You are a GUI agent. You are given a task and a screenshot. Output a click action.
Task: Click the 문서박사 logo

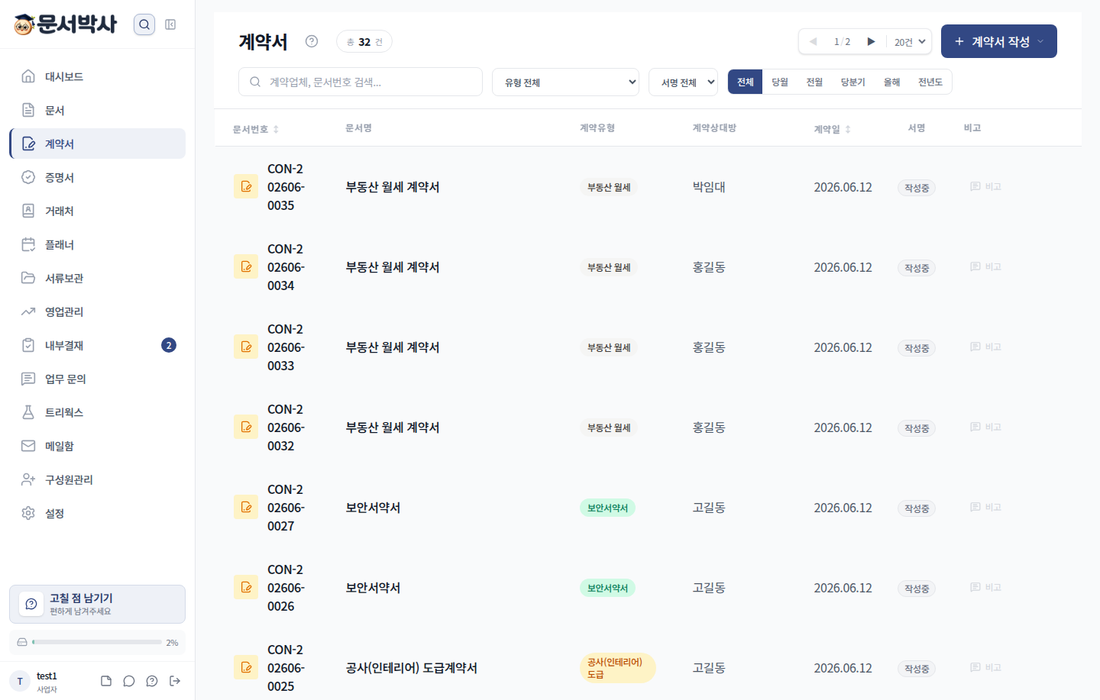tap(65, 24)
